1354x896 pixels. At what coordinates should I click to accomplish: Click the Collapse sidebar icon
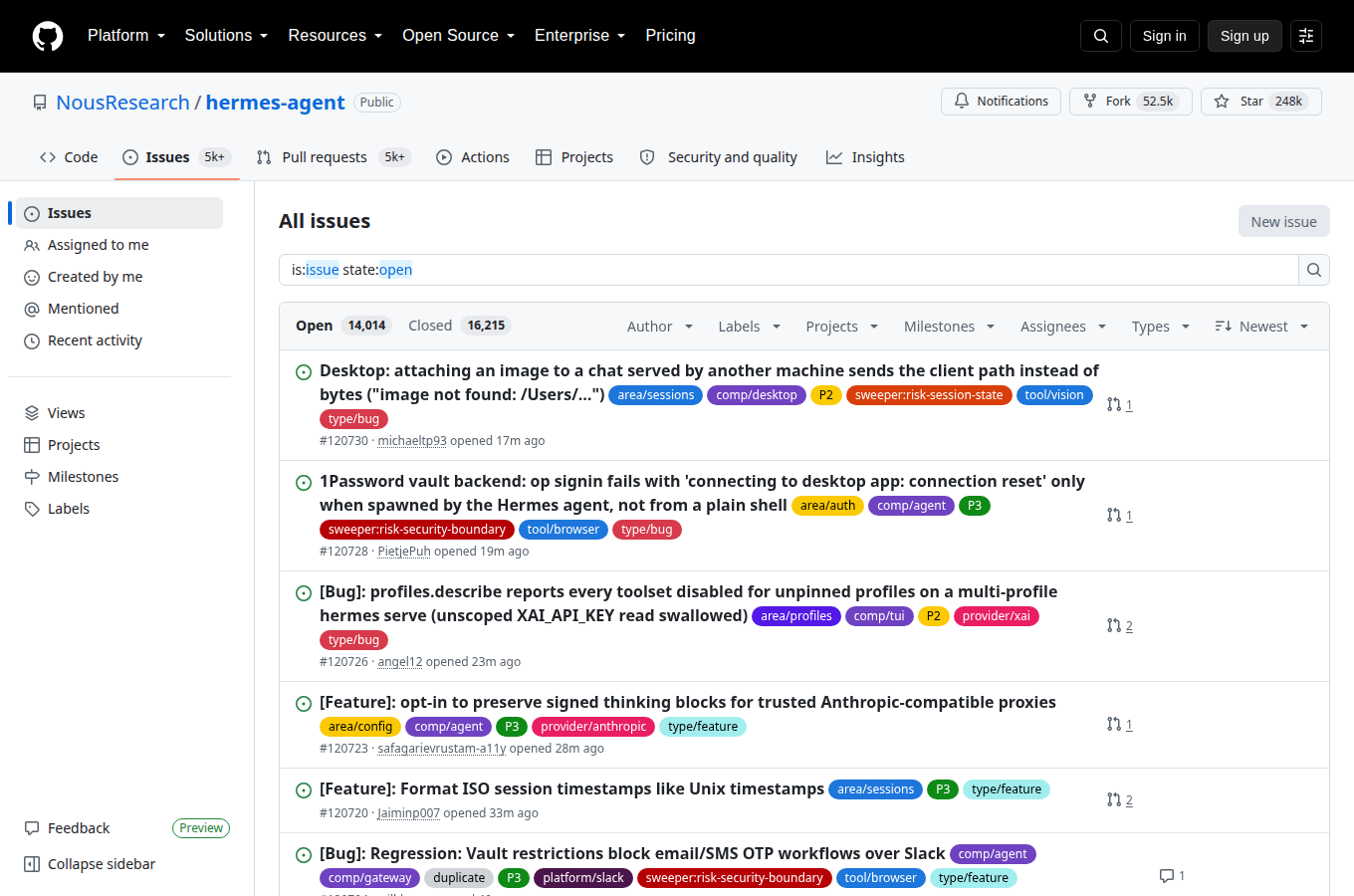pyautogui.click(x=32, y=864)
